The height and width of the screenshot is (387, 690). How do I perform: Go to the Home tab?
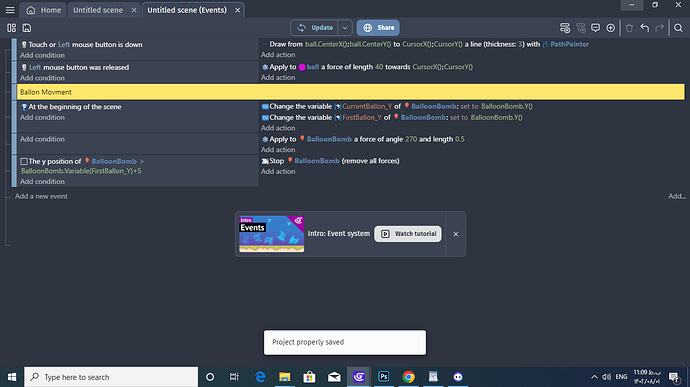[x=44, y=10]
